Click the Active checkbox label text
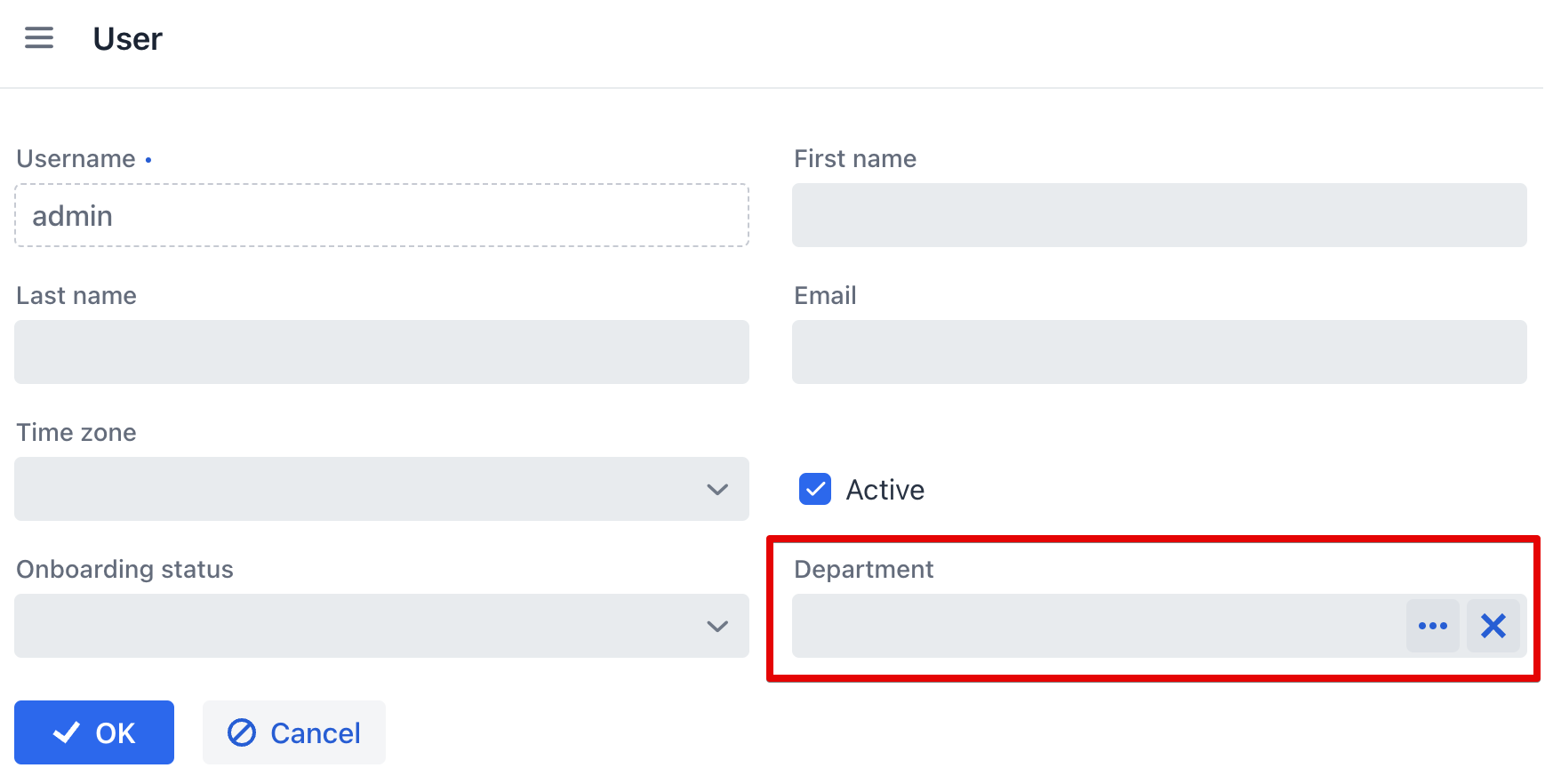1545x784 pixels. point(885,490)
